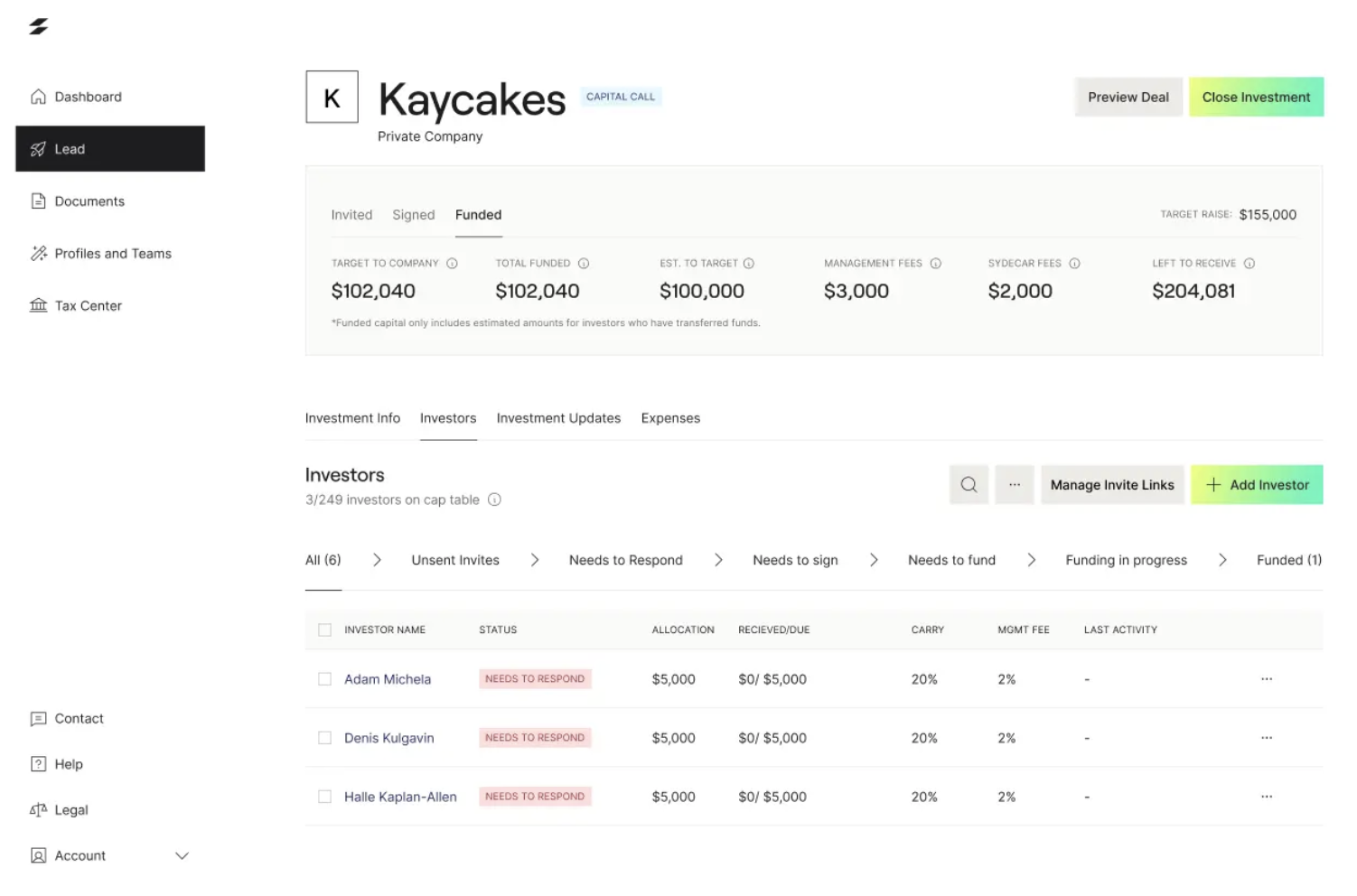Screen dimensions: 1357x896
Task: Select Denis Kulgavin's row checkbox
Action: click(x=325, y=738)
